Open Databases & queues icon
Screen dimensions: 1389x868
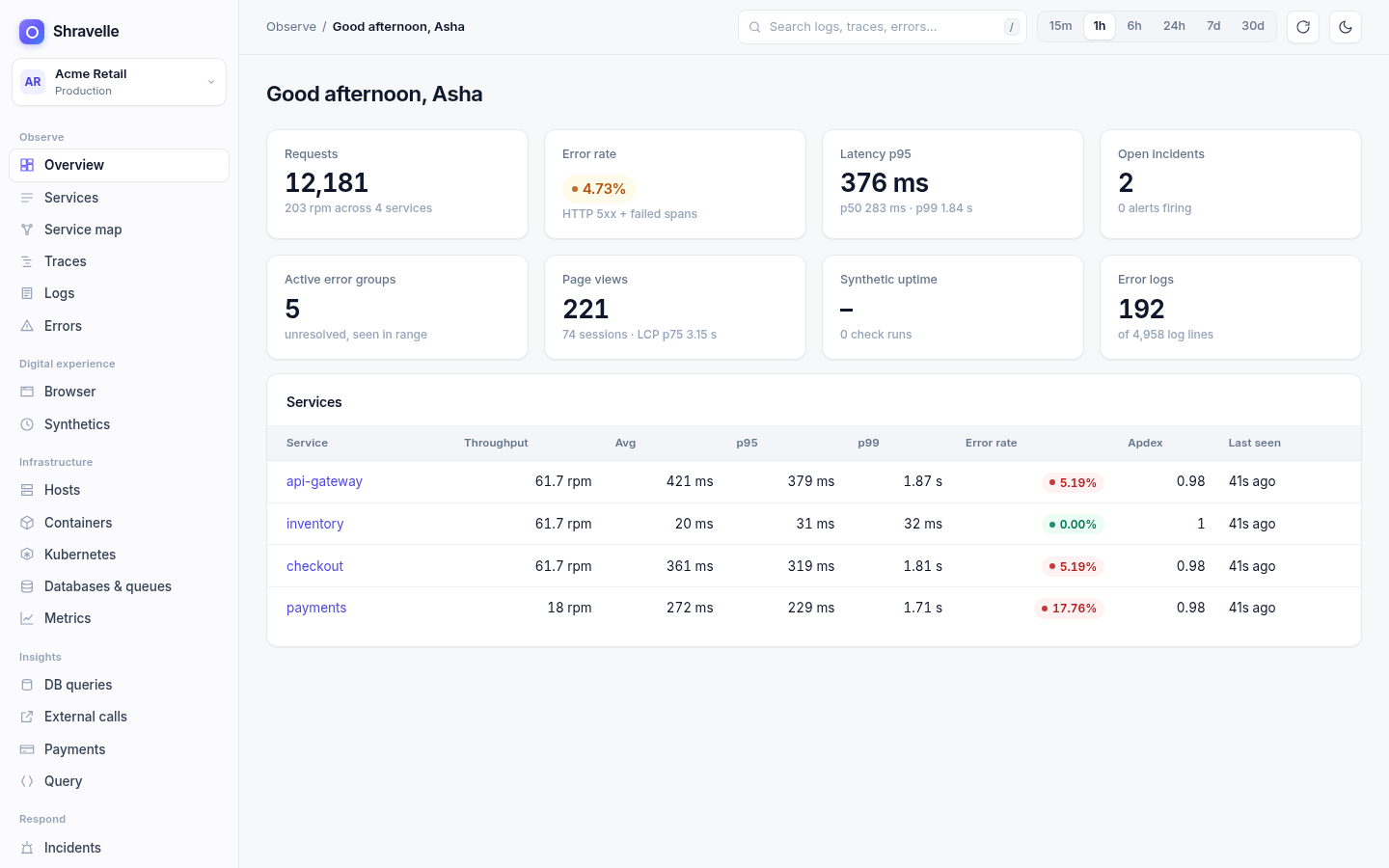(x=27, y=586)
